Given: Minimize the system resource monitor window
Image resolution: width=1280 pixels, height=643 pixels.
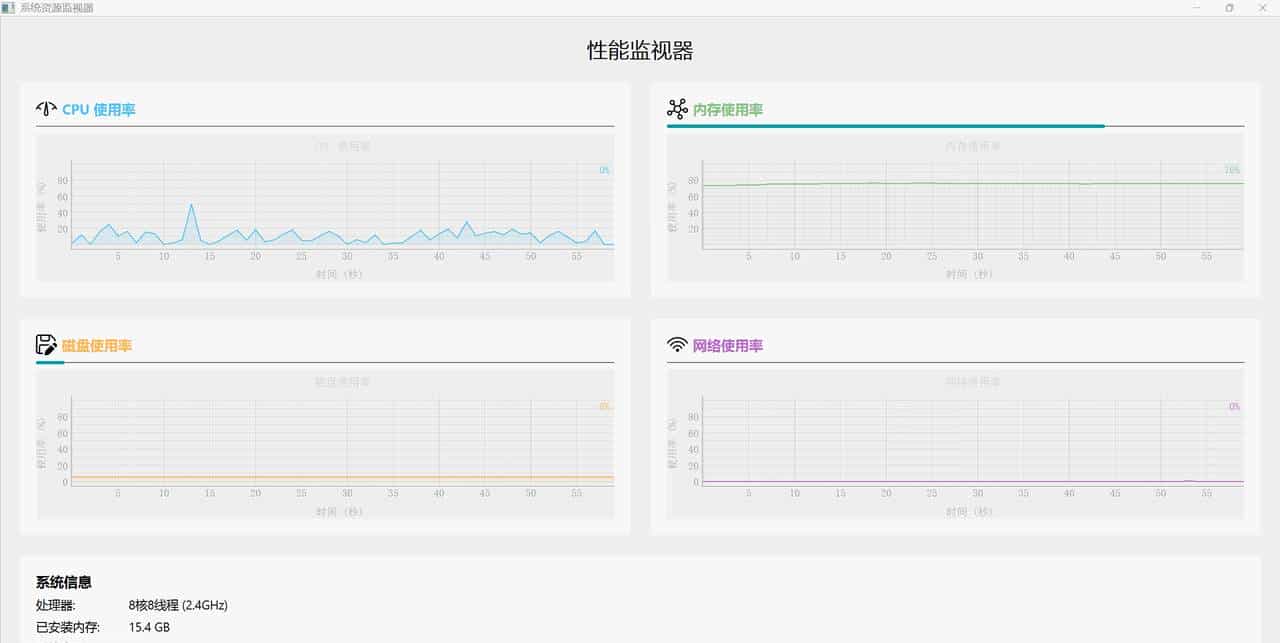Looking at the screenshot, I should coord(1197,7).
